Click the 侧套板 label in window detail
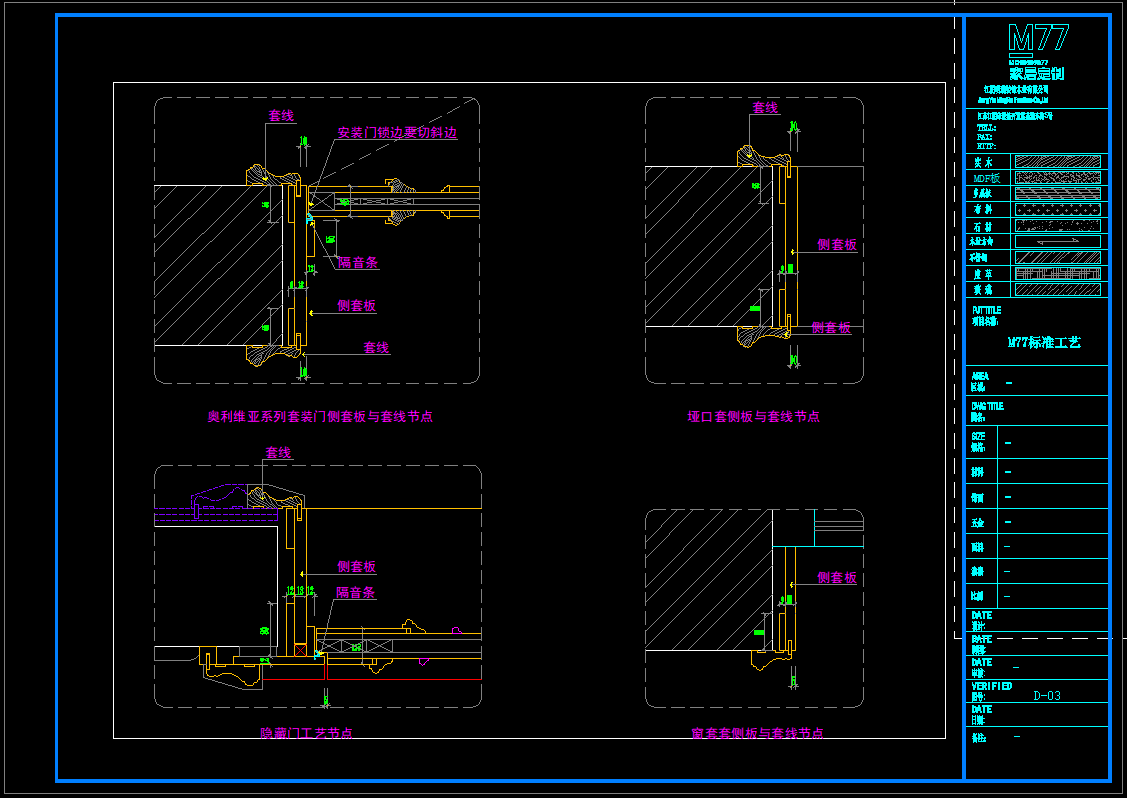 [836, 578]
